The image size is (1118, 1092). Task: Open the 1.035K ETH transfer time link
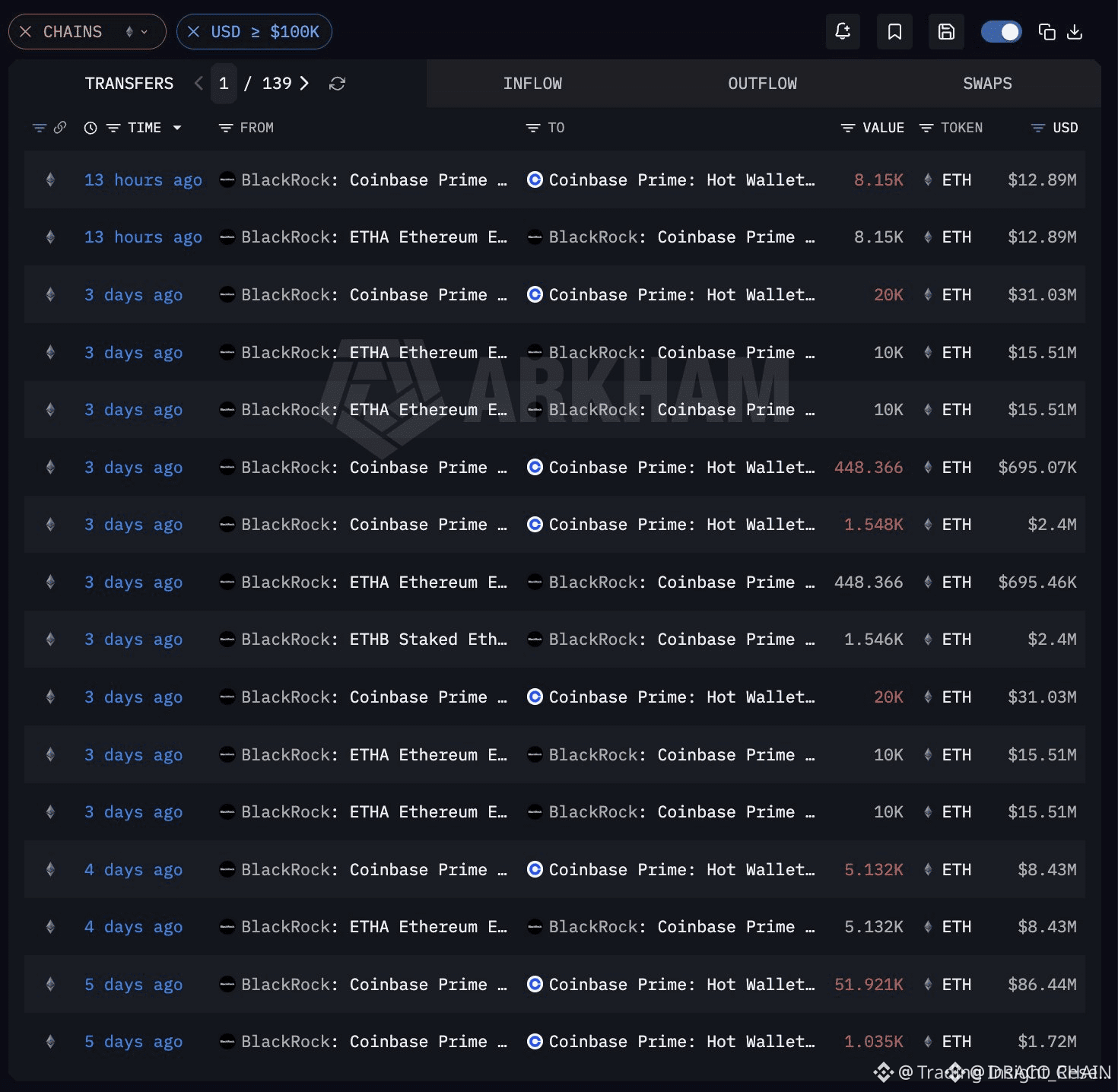click(133, 1042)
